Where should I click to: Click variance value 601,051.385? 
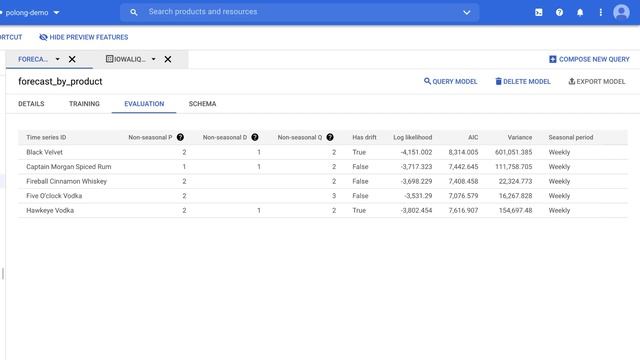point(513,152)
